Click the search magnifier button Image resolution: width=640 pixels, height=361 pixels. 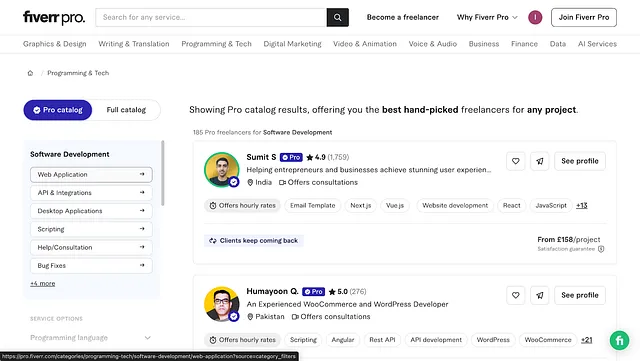338,17
